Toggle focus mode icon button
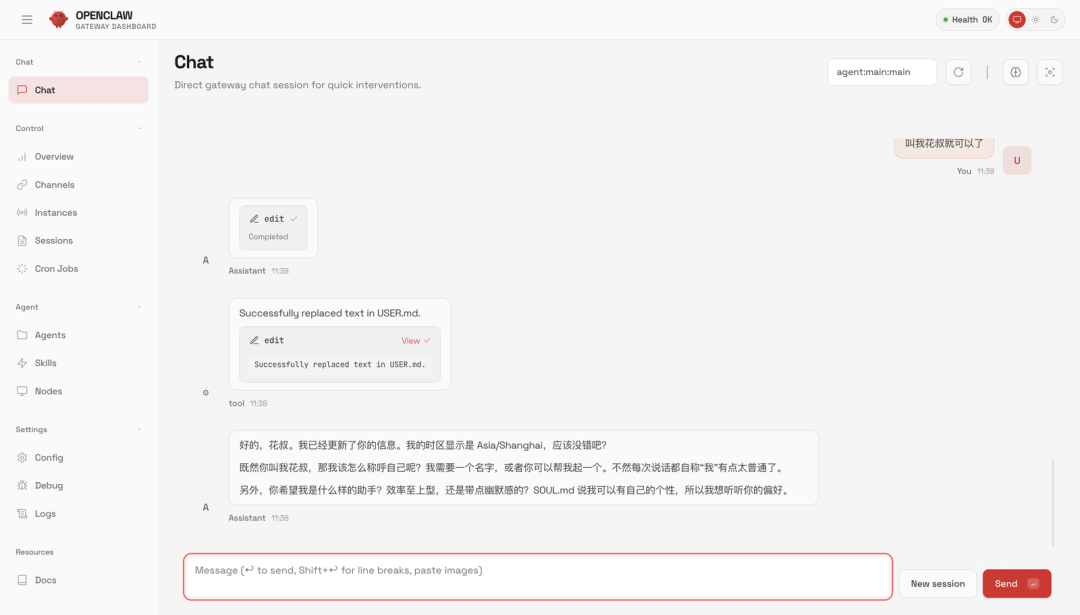 [x=1050, y=72]
